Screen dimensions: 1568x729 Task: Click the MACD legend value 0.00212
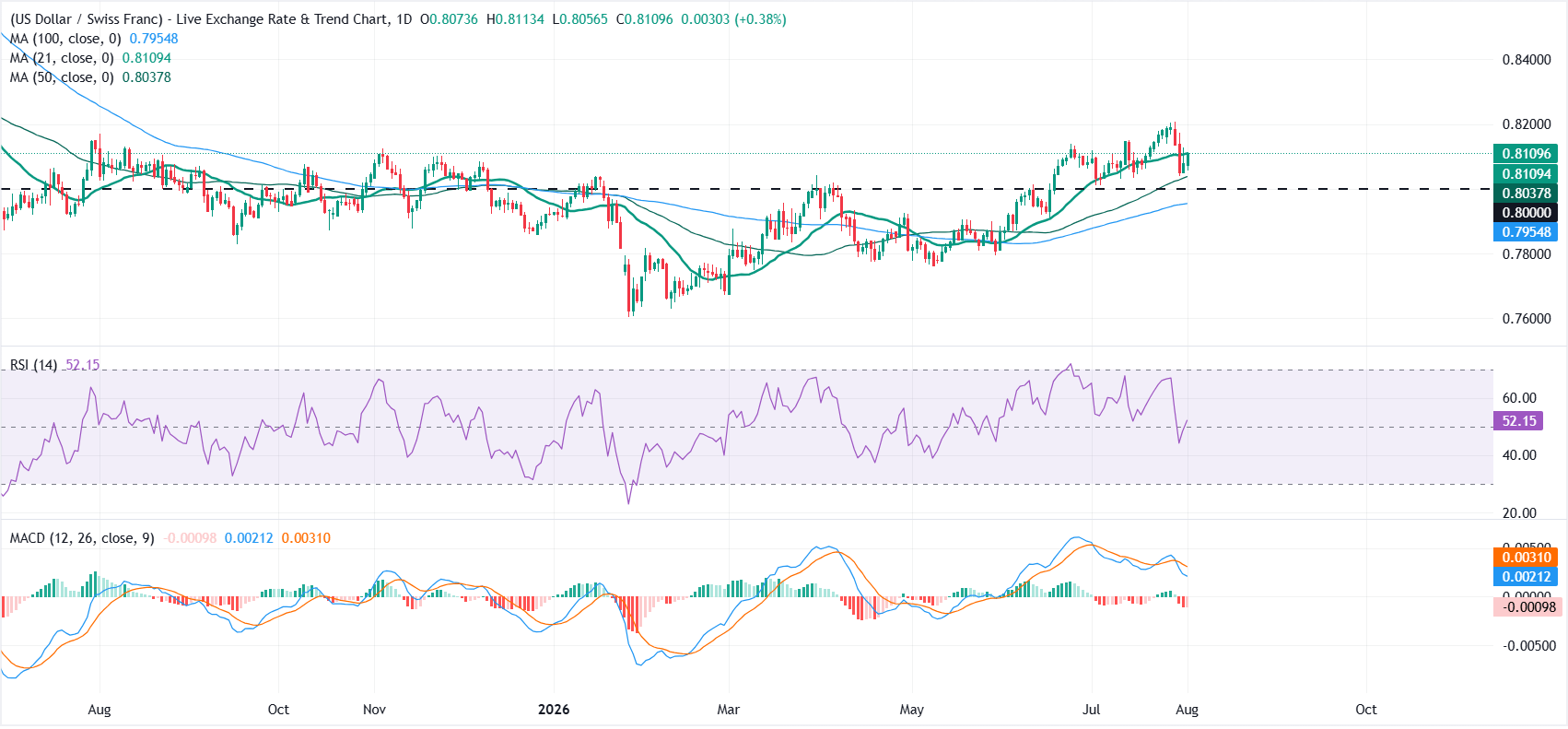pos(249,538)
